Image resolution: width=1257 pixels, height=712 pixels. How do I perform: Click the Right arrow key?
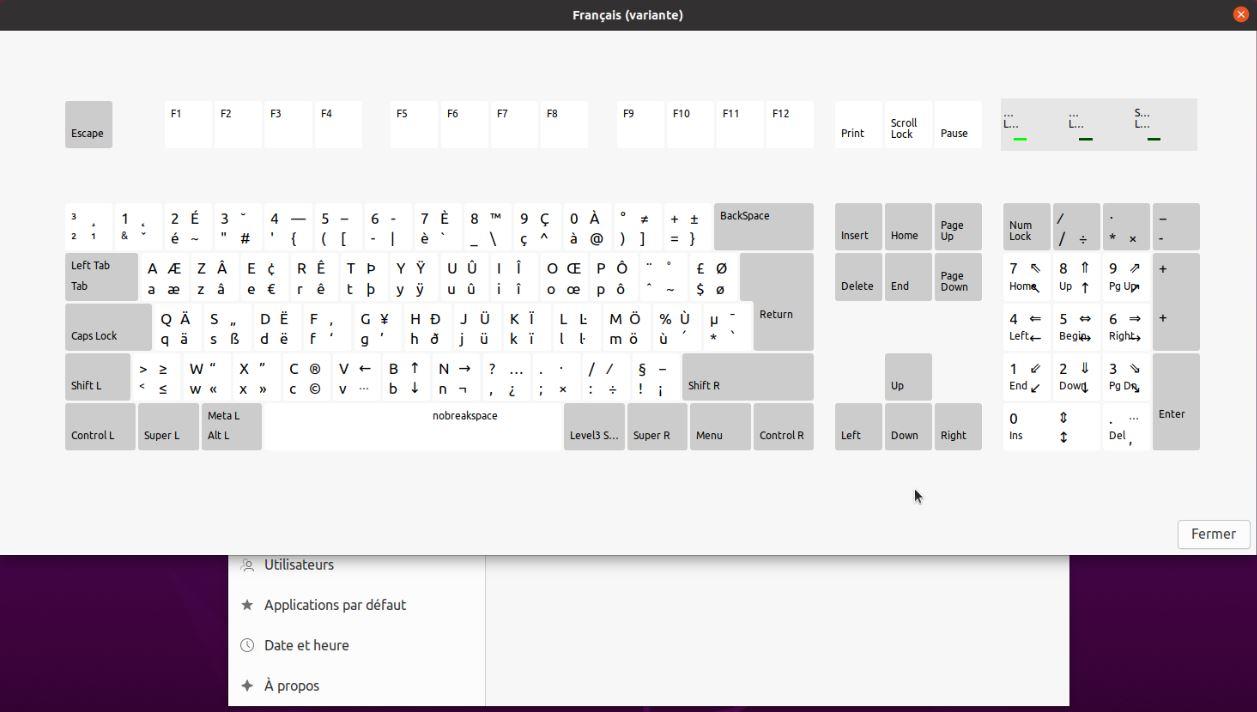[x=958, y=427]
